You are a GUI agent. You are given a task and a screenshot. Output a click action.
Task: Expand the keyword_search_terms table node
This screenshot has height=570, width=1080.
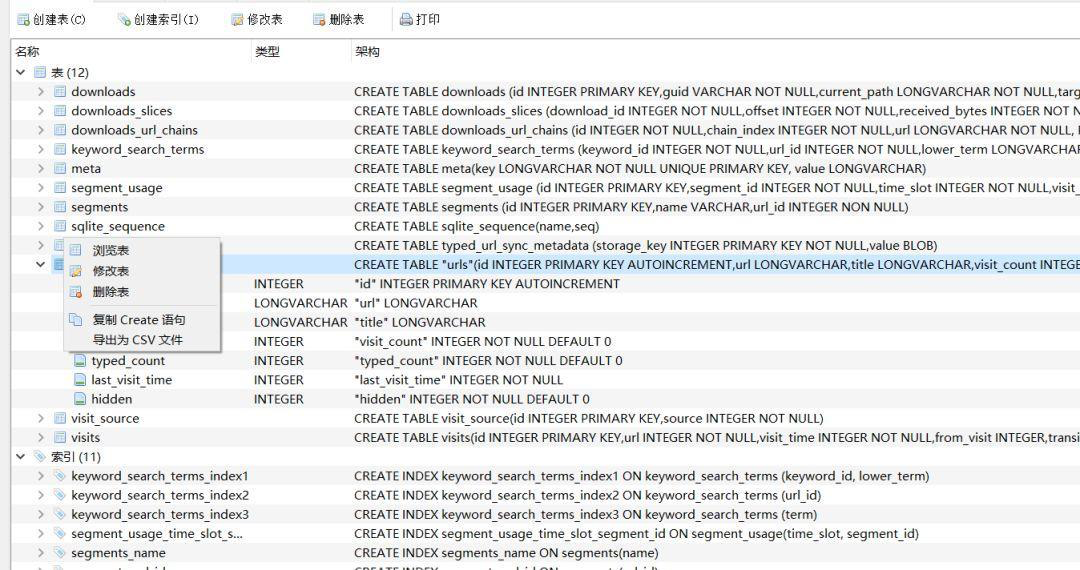coord(41,149)
